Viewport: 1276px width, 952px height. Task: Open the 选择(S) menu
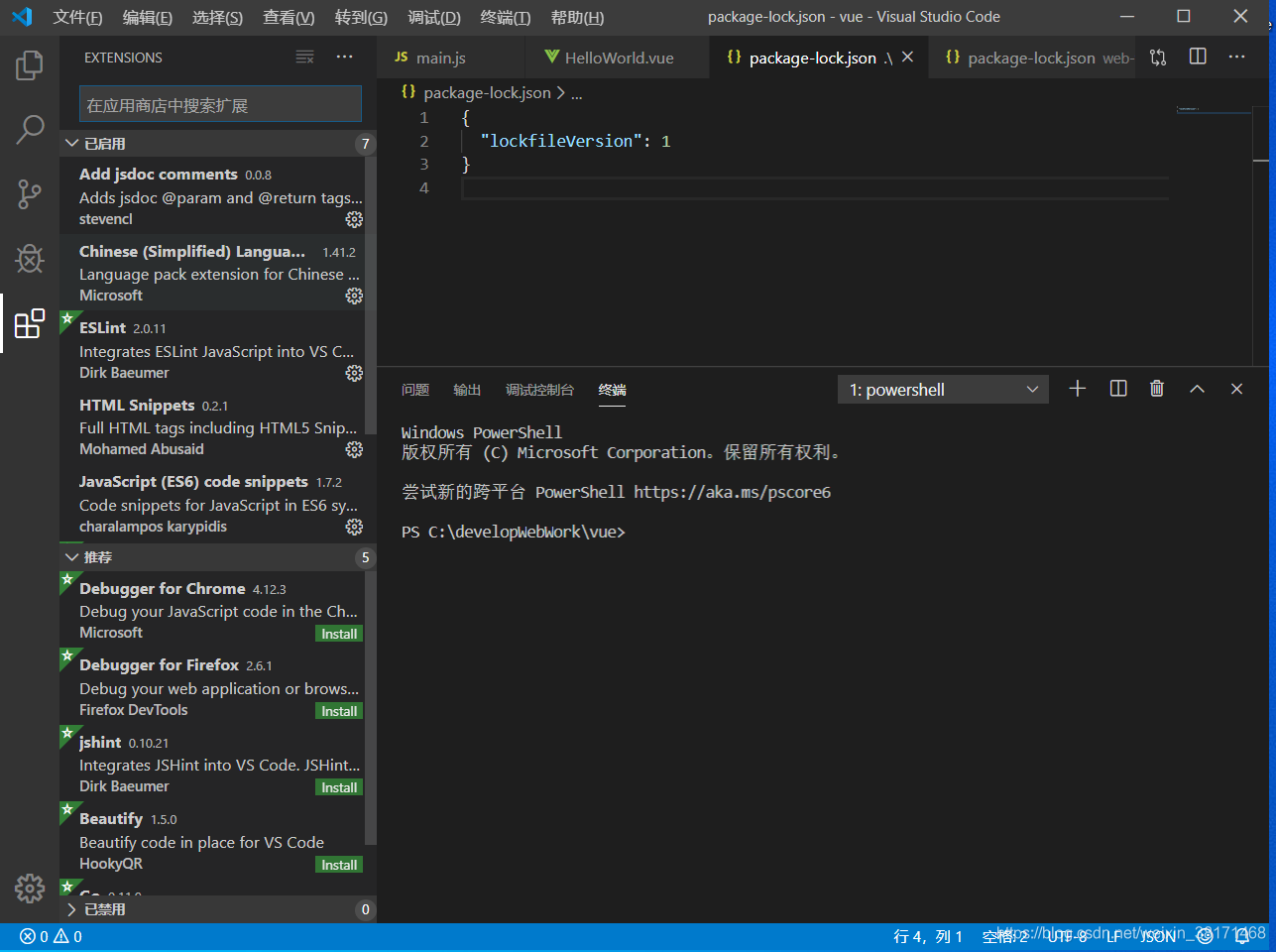pos(217,17)
